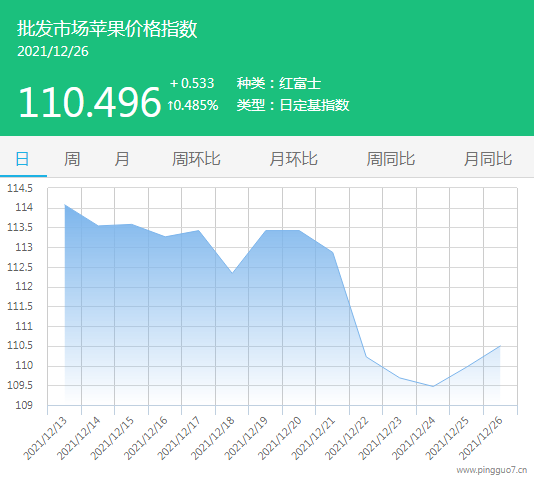Click the chart dip at 2021/12/18

tap(232, 273)
